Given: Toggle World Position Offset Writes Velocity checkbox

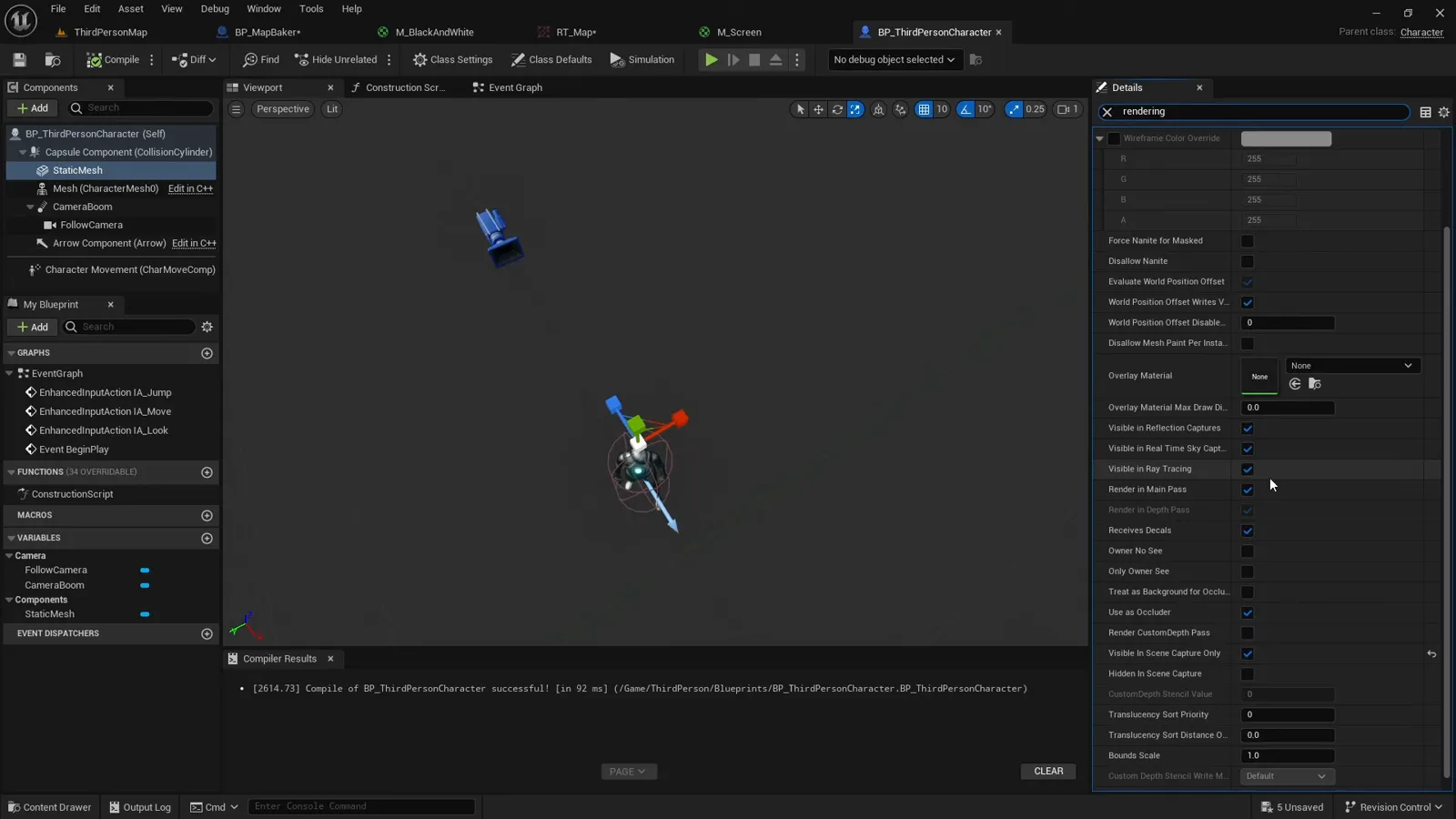Looking at the screenshot, I should pyautogui.click(x=1247, y=302).
